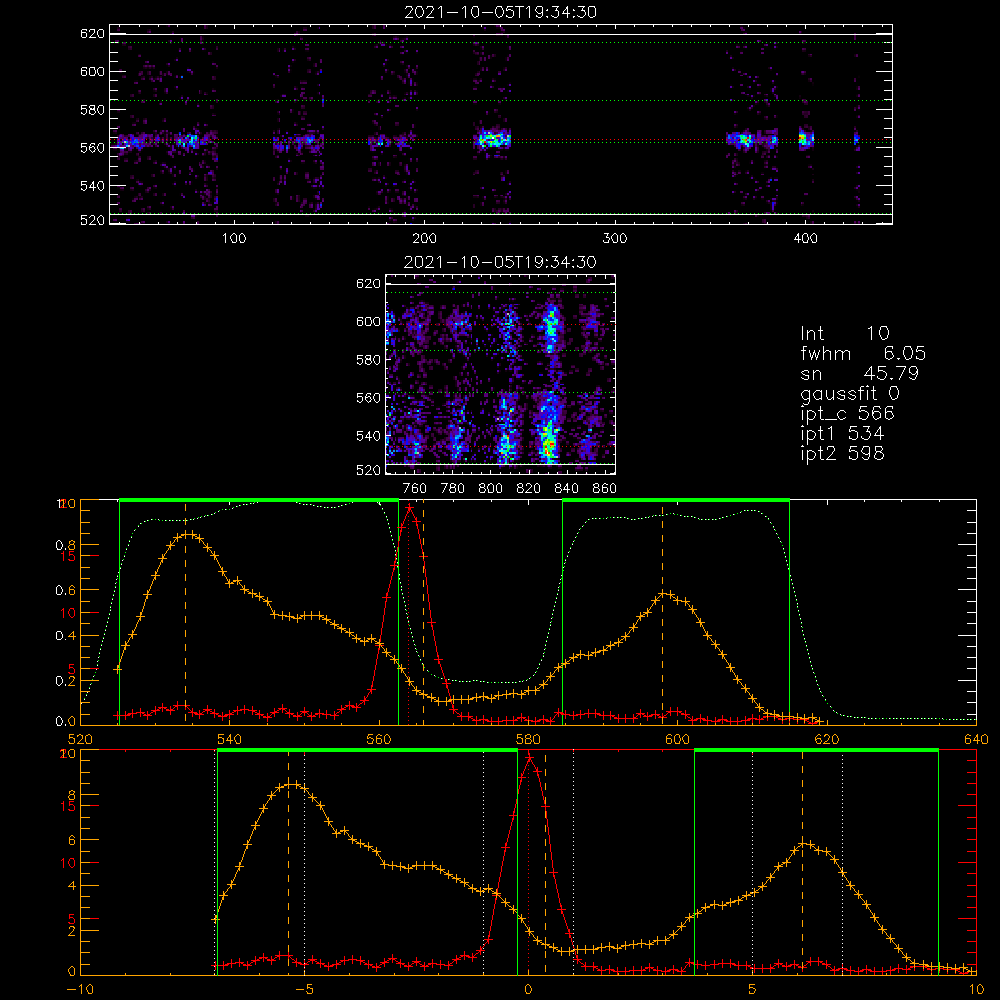This screenshot has height=1000, width=1000.
Task: Click the left thick green bar atop the profile plot
Action: click(259, 500)
